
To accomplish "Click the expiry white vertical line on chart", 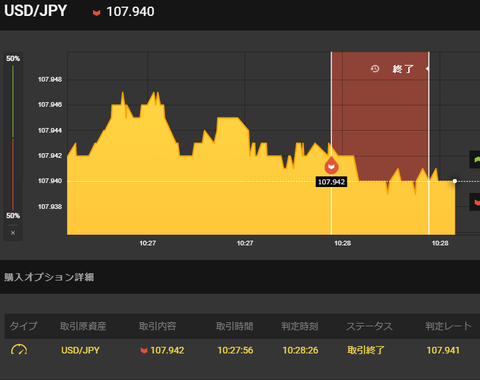I will tap(429, 143).
